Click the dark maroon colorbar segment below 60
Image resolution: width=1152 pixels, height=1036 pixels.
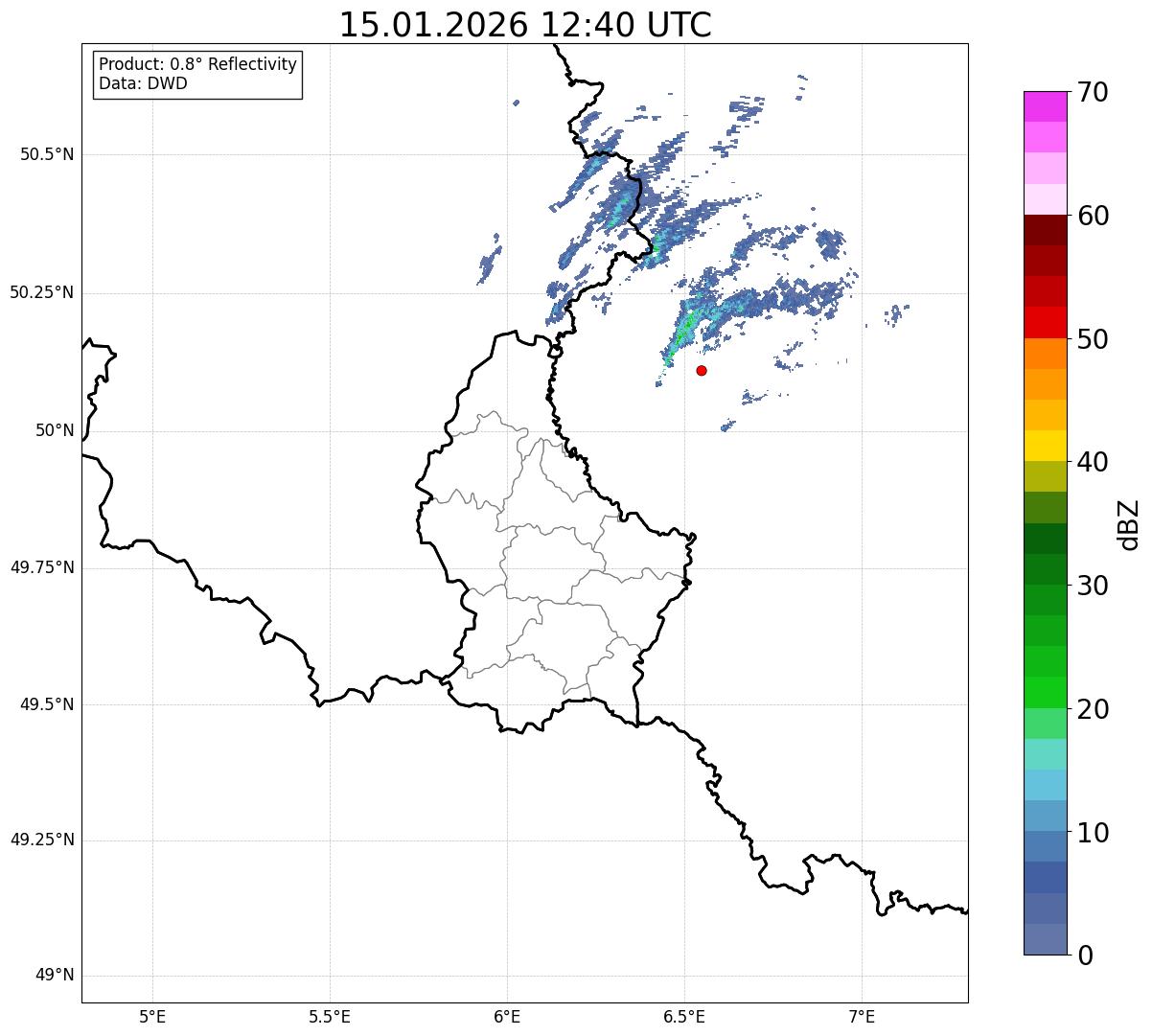pyautogui.click(x=1046, y=230)
